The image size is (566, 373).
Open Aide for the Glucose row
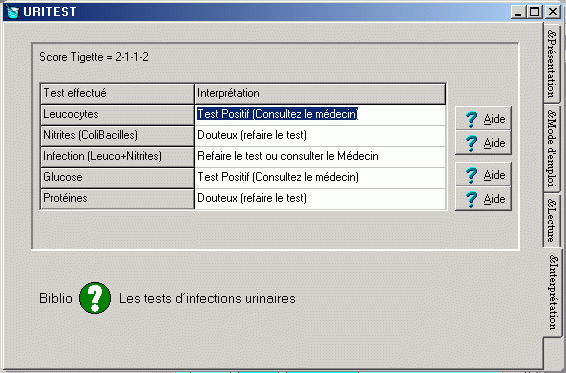coord(483,174)
